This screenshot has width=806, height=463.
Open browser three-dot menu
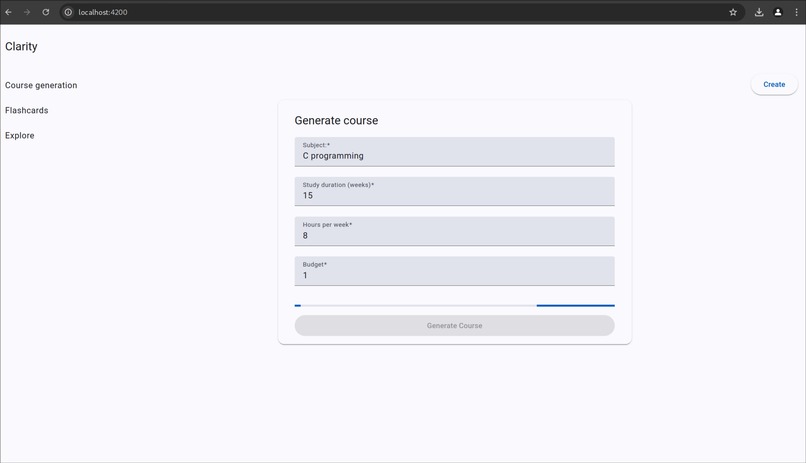[x=796, y=12]
